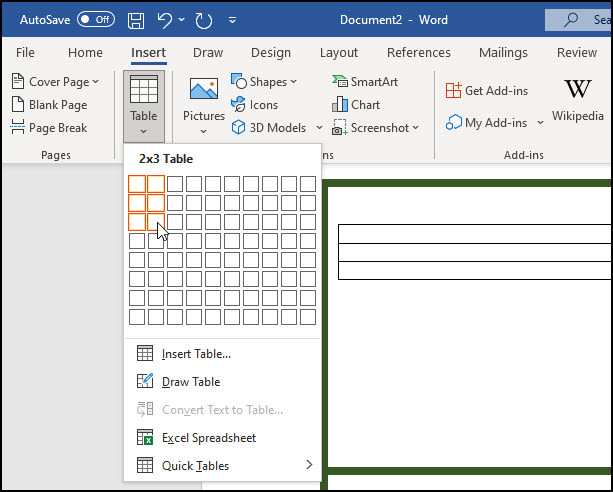This screenshot has height=492, width=613.
Task: Expand the Cover Page dropdown arrow
Action: point(95,82)
